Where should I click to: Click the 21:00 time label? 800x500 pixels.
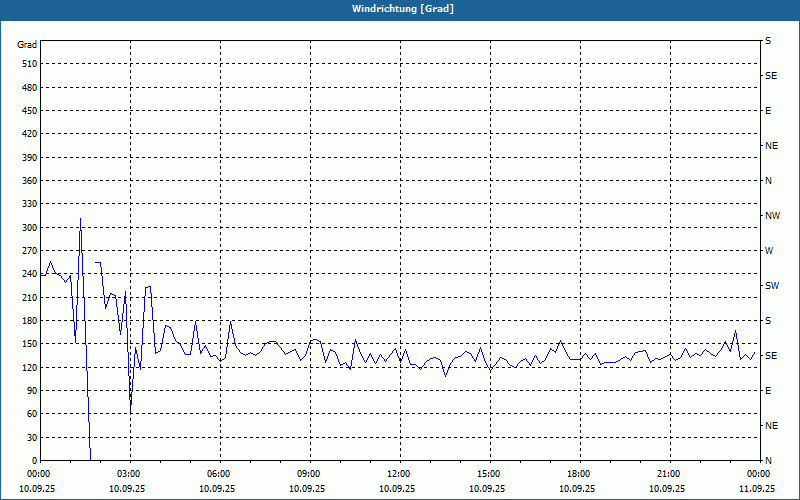click(x=670, y=474)
